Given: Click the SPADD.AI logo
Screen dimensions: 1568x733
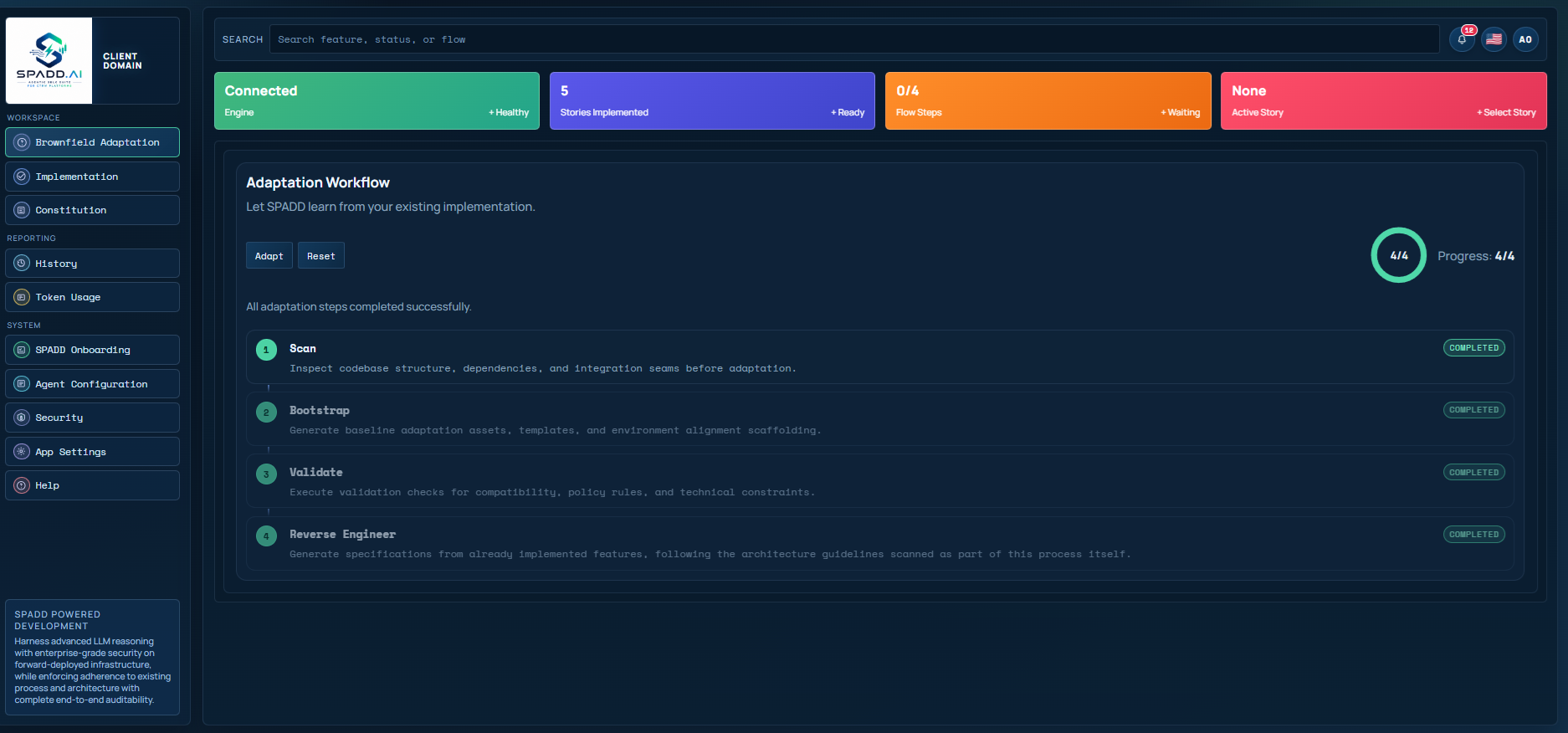Looking at the screenshot, I should (49, 60).
